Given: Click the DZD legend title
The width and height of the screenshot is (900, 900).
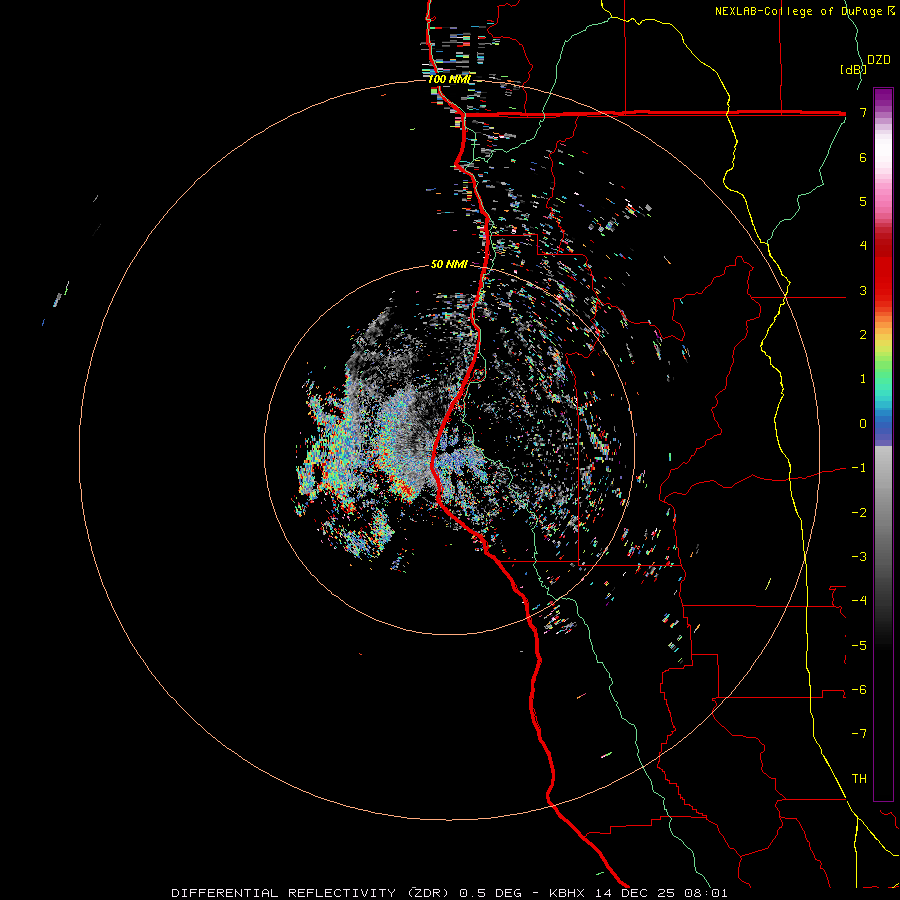Looking at the screenshot, I should click(x=879, y=60).
